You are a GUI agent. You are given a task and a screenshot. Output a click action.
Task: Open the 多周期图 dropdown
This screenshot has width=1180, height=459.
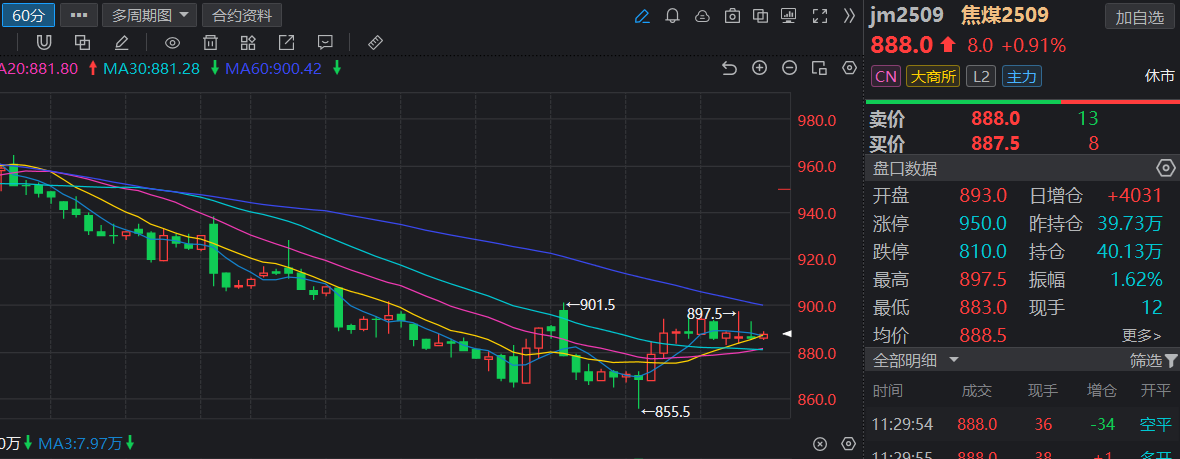(149, 15)
